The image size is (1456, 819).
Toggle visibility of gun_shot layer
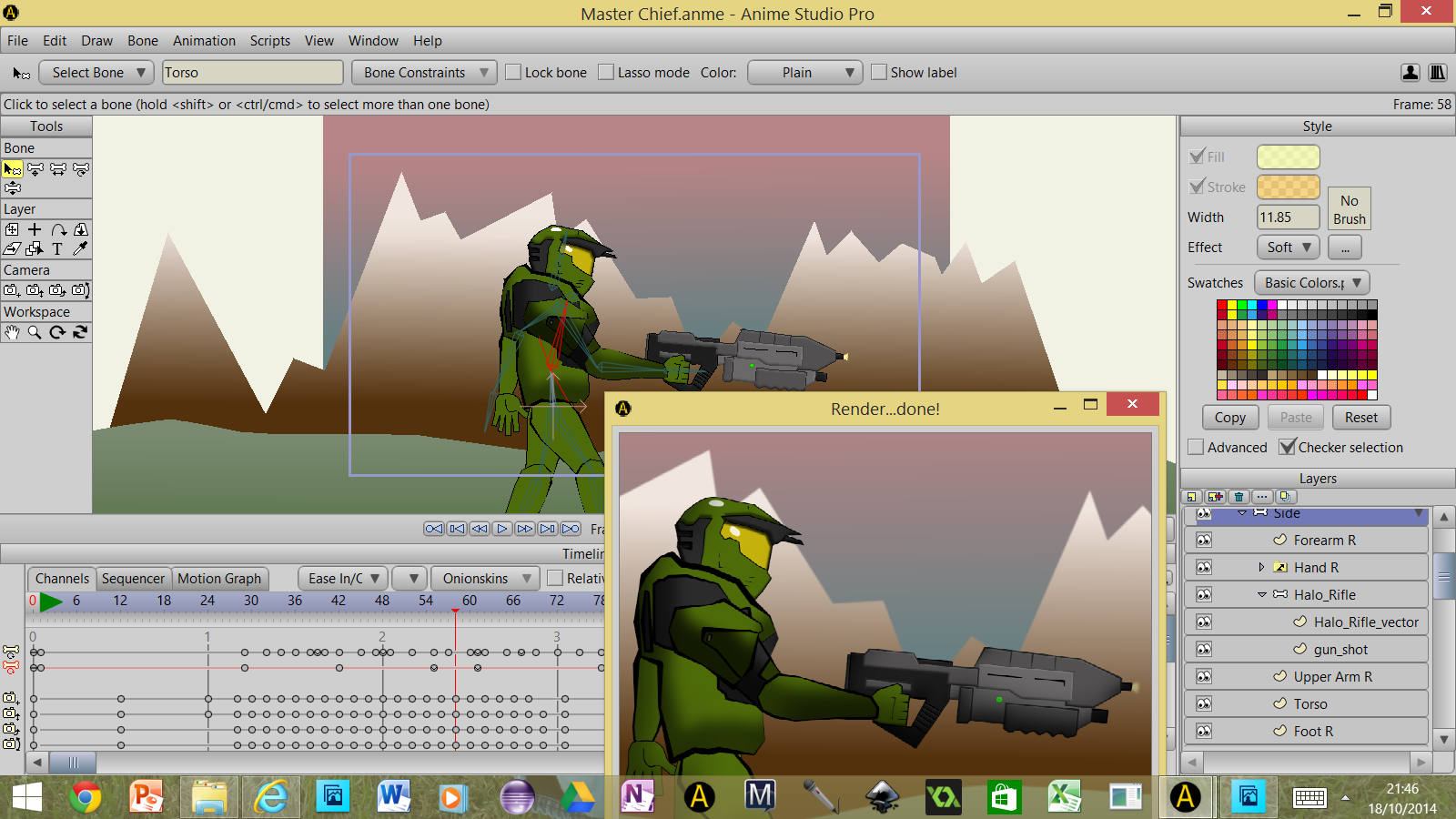[1204, 650]
